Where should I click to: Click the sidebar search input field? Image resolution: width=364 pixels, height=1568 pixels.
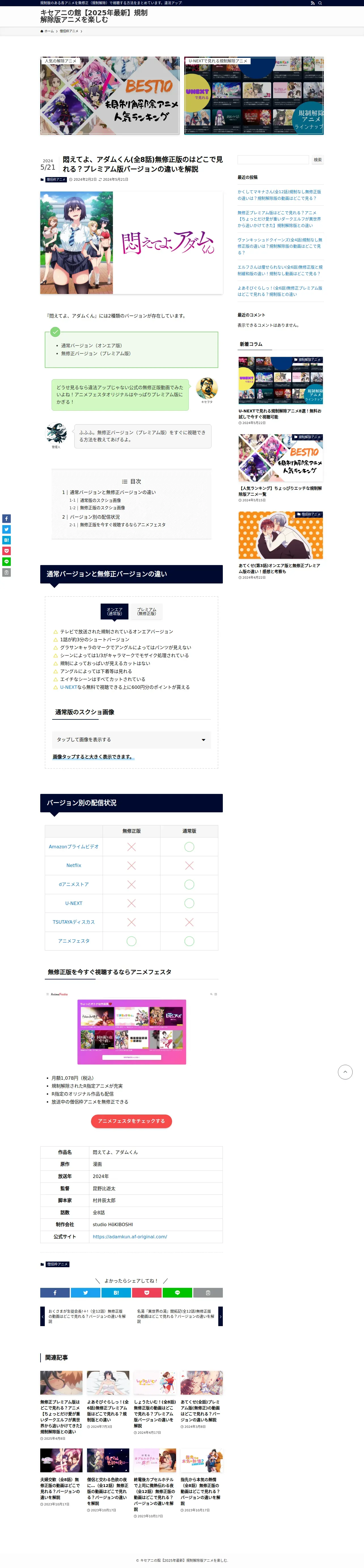coord(273,159)
